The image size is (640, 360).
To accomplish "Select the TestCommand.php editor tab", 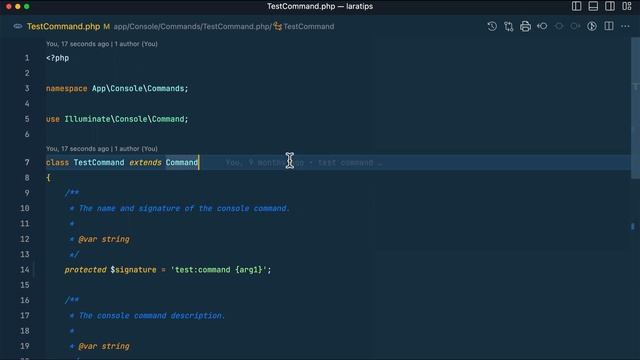I will click(63, 27).
